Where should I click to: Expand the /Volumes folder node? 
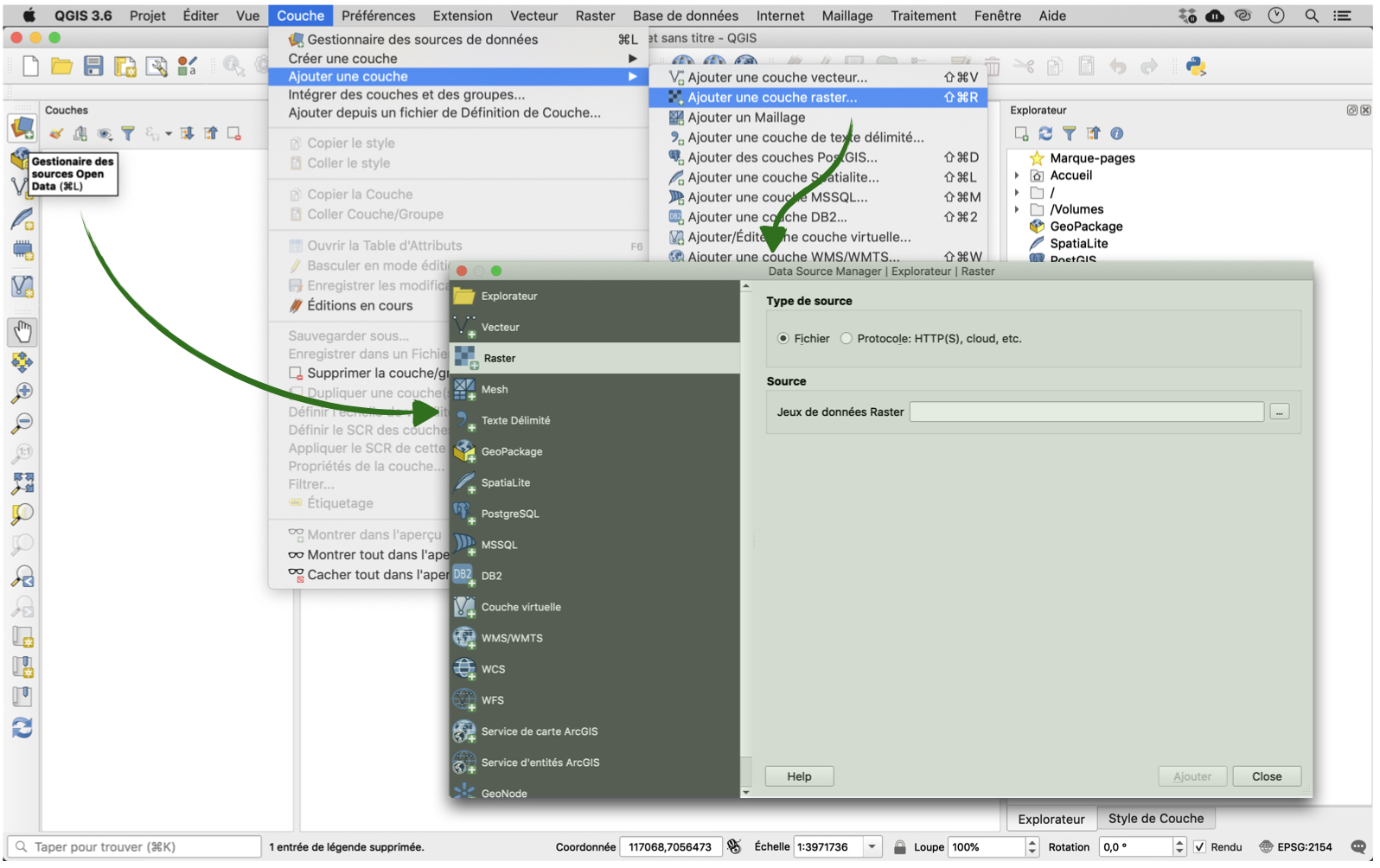coord(1017,209)
